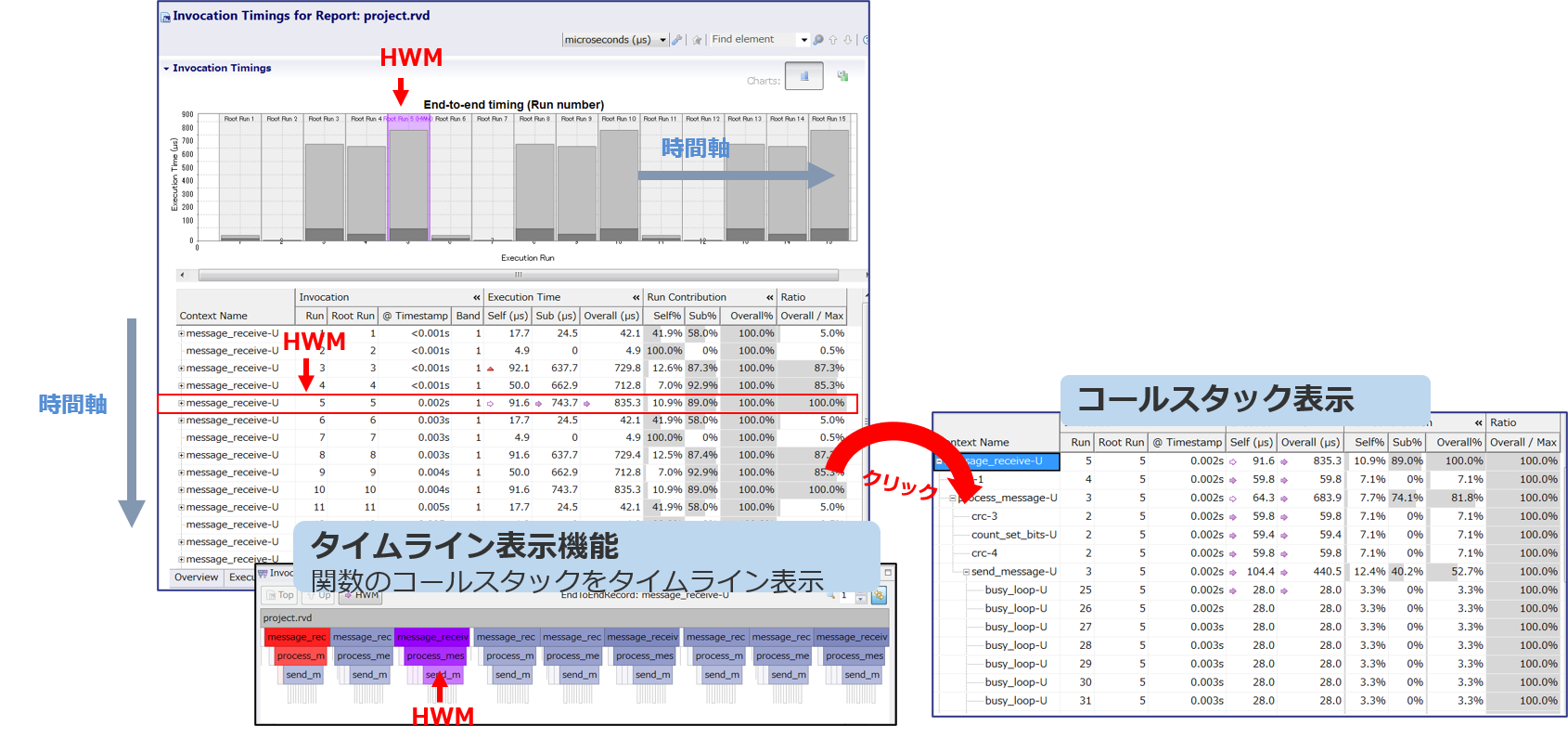Click the chart's horizontal scrollbar
1568x752 pixels.
519,275
